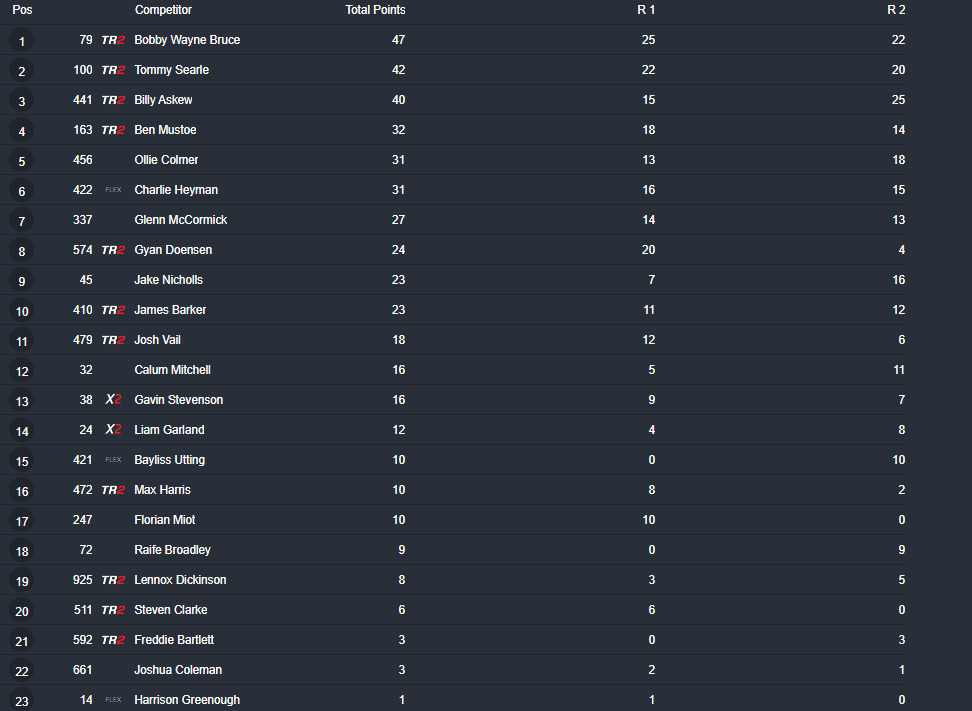
Task: Click the FLEX badge beside Charlie Heyman
Action: (113, 190)
